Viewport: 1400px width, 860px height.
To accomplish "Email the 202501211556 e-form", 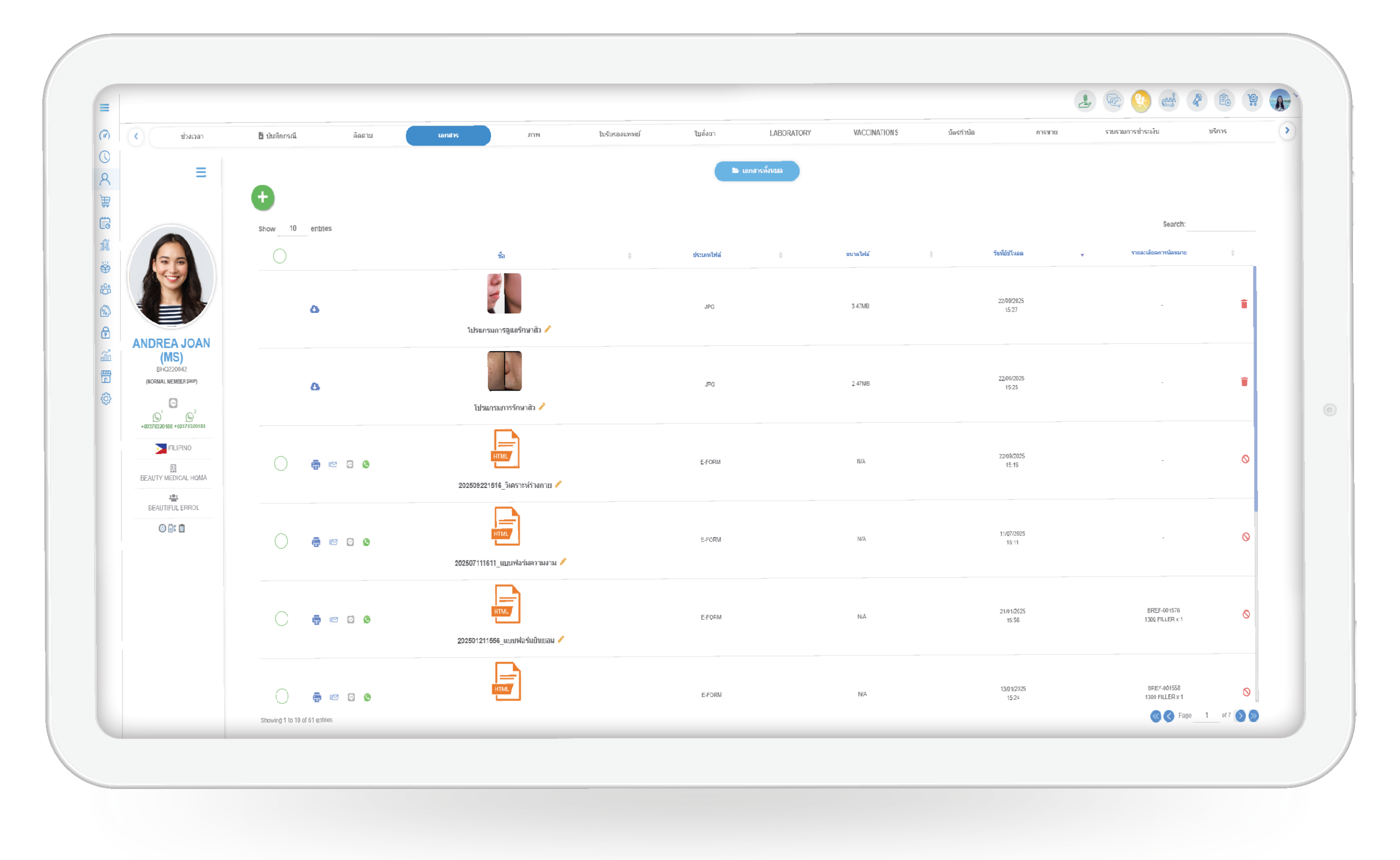I will (334, 619).
